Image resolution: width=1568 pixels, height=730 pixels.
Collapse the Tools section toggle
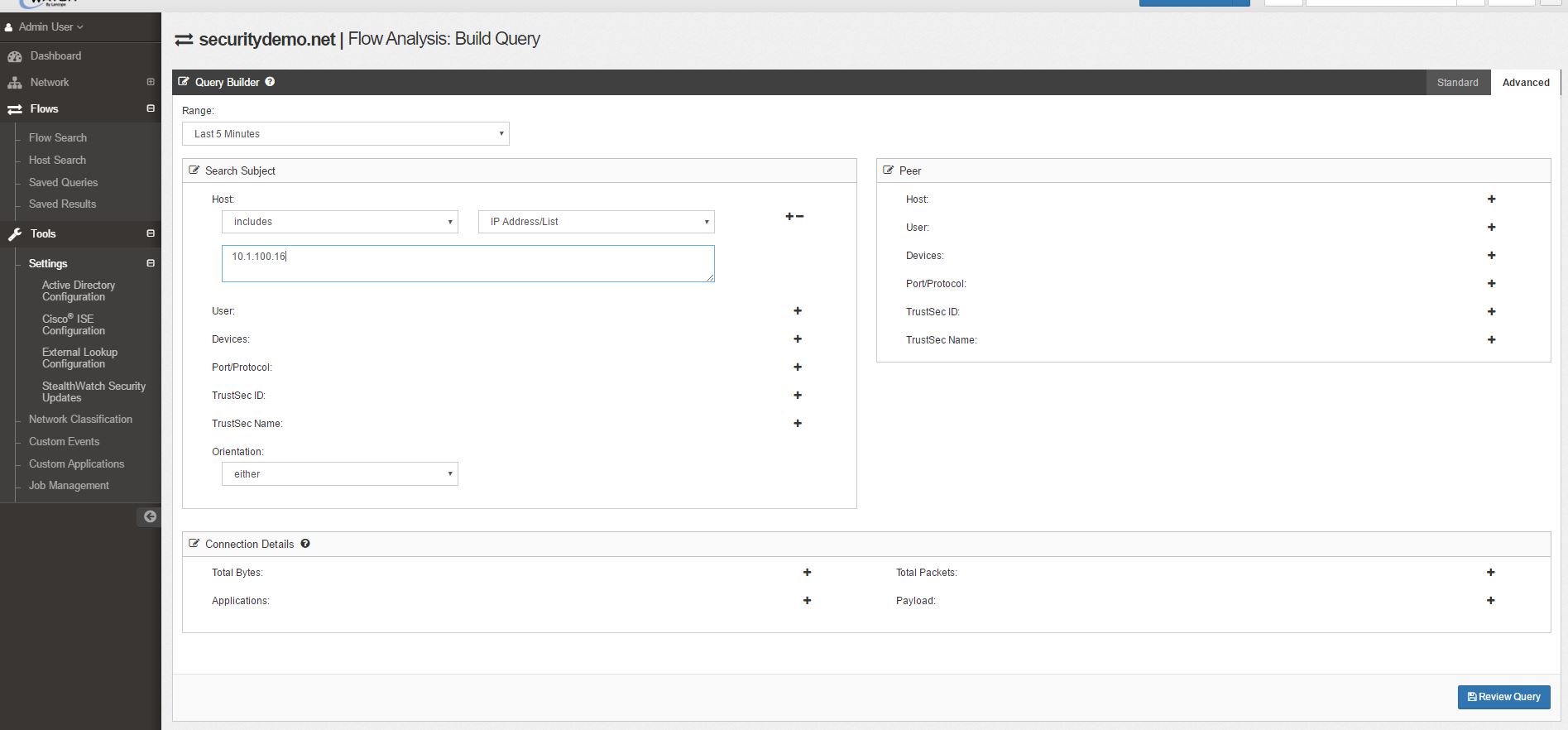(x=151, y=233)
